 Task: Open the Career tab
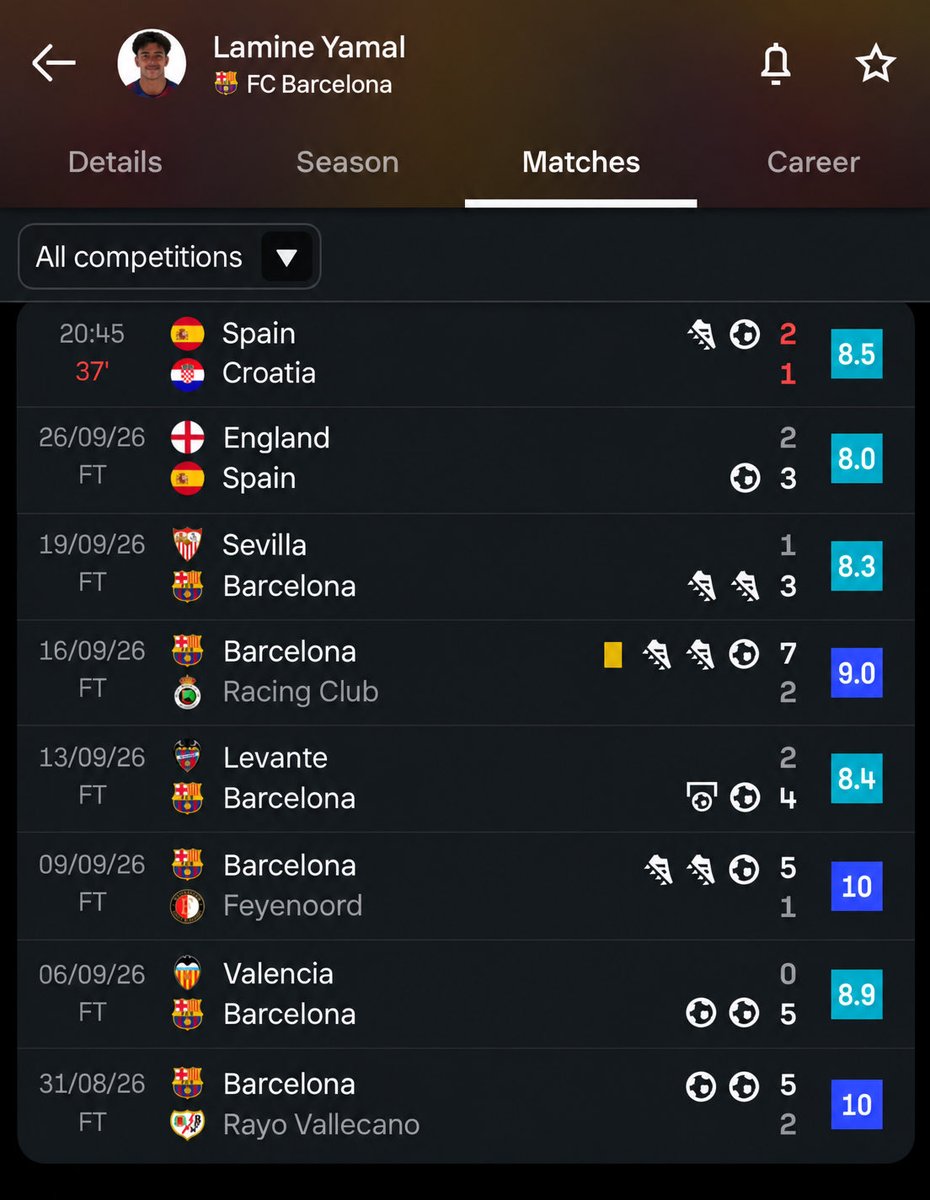coord(813,162)
